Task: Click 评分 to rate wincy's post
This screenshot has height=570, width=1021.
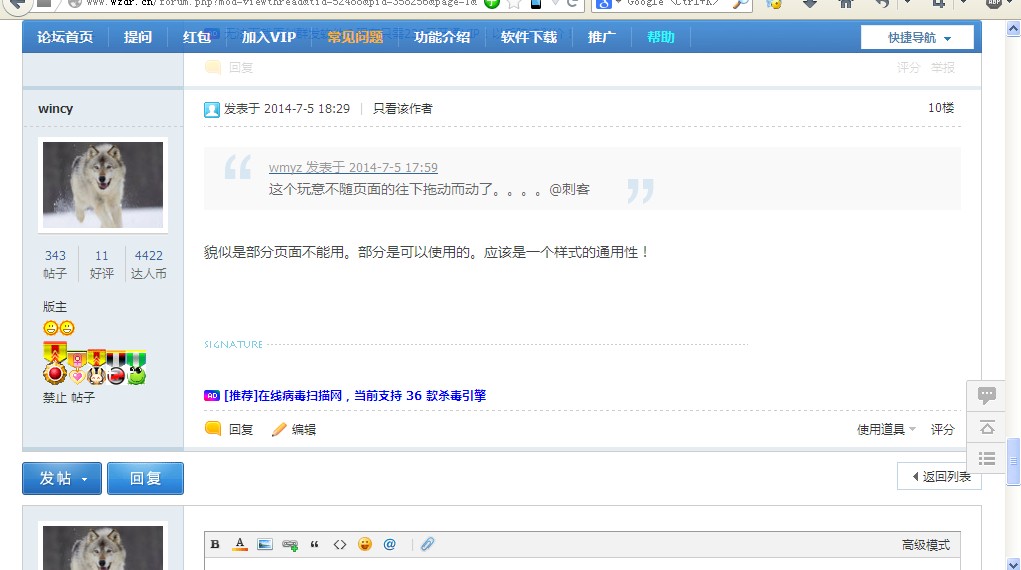Action: (942, 429)
